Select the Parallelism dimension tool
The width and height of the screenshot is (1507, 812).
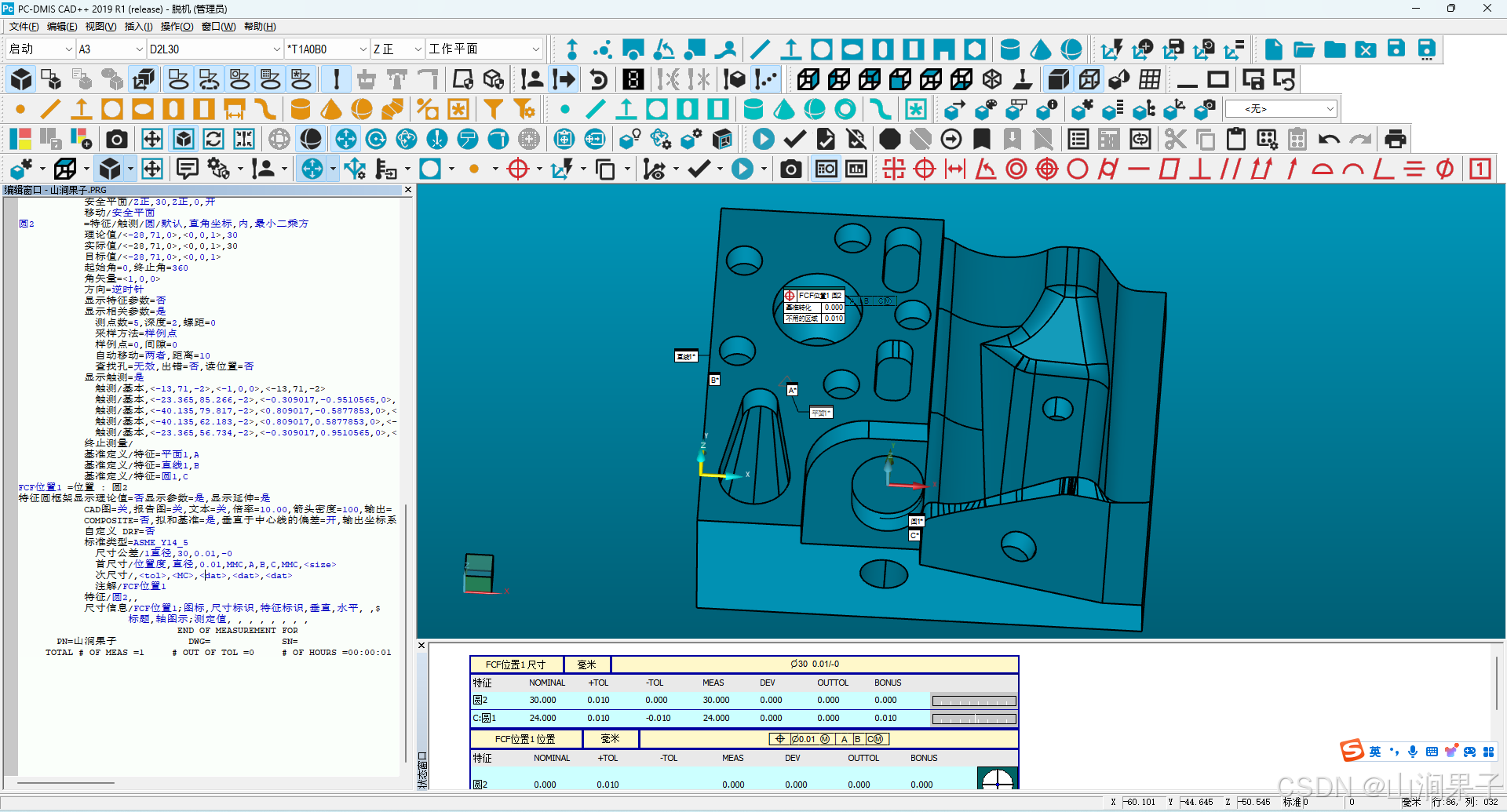1231,169
